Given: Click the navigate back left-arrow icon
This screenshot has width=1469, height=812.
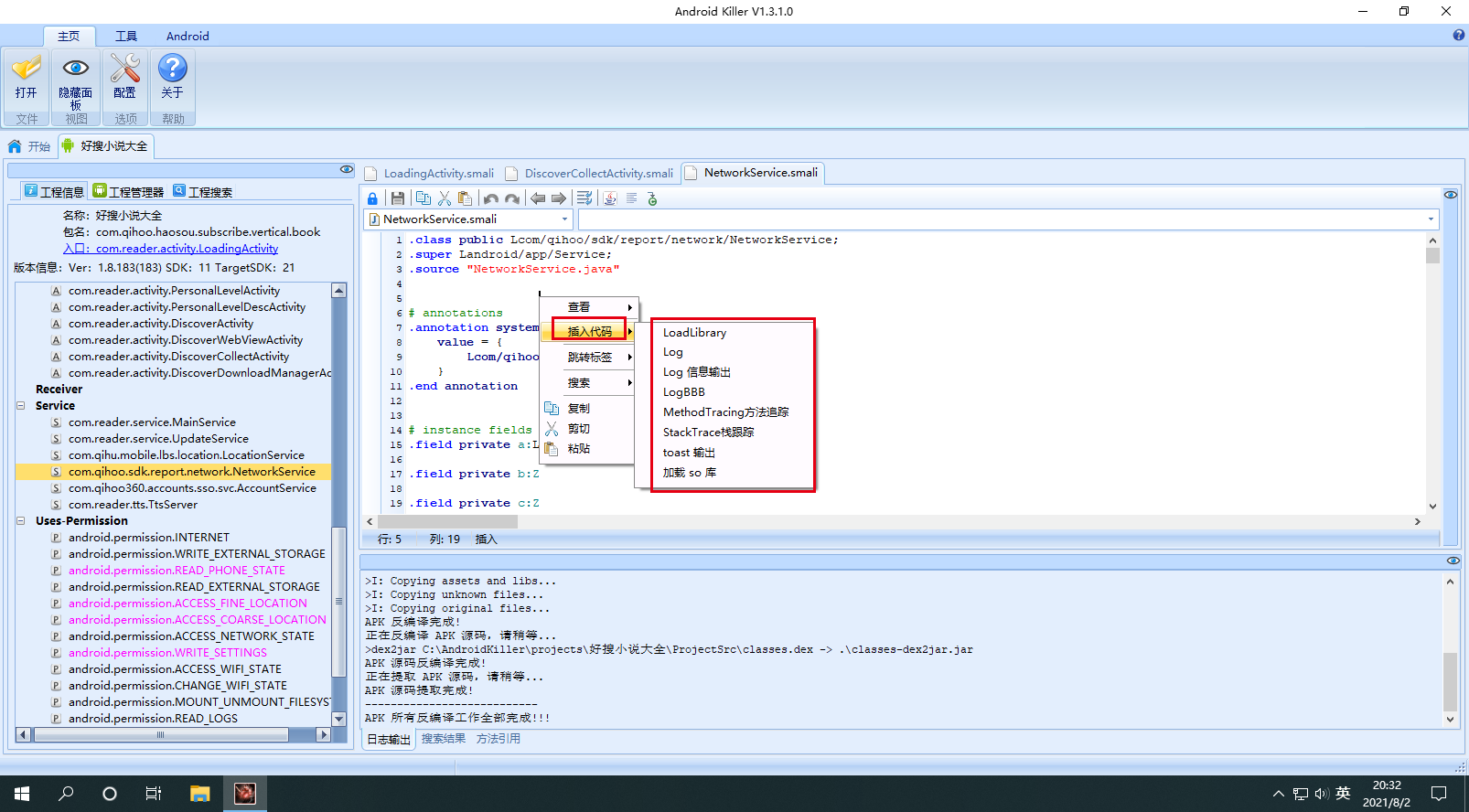Looking at the screenshot, I should tap(538, 198).
